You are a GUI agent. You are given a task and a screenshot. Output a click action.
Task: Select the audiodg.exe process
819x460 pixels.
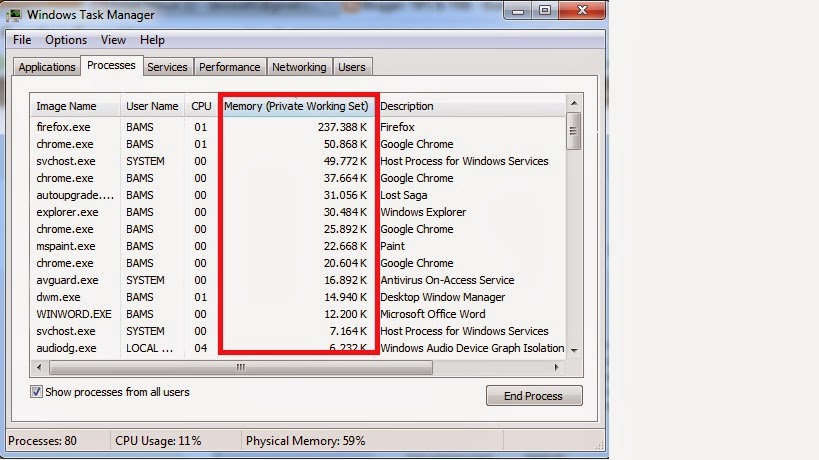click(x=298, y=348)
